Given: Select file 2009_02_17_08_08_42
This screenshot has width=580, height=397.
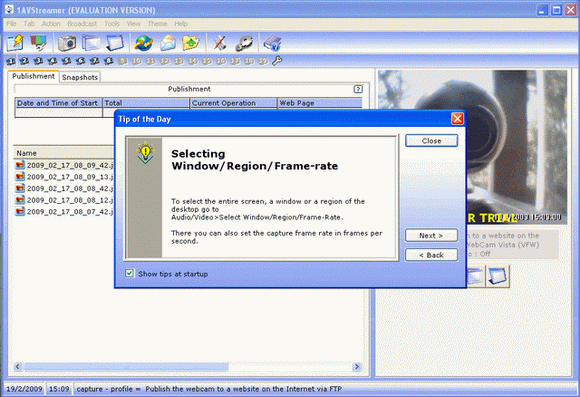Looking at the screenshot, I should point(64,188).
